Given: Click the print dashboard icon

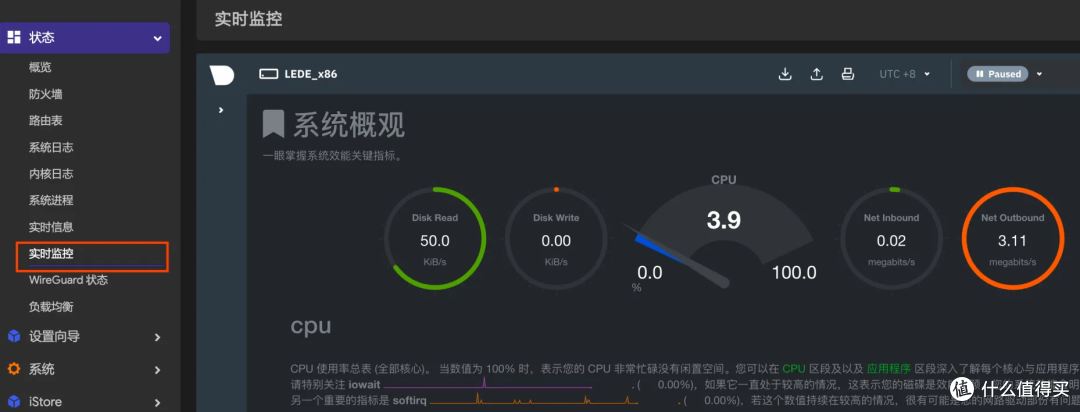Looking at the screenshot, I should coord(848,74).
